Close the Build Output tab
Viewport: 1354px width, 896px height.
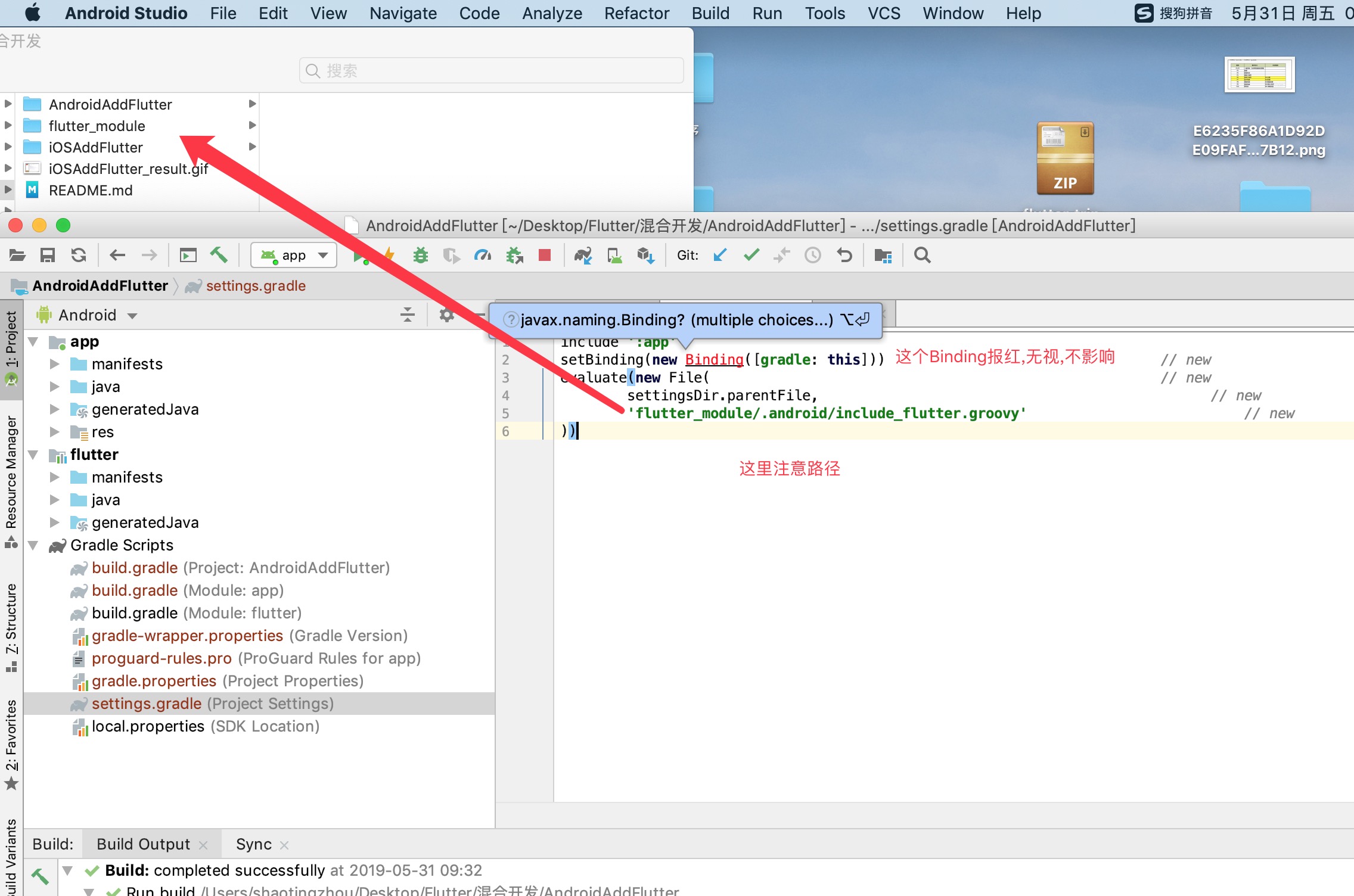pyautogui.click(x=203, y=845)
